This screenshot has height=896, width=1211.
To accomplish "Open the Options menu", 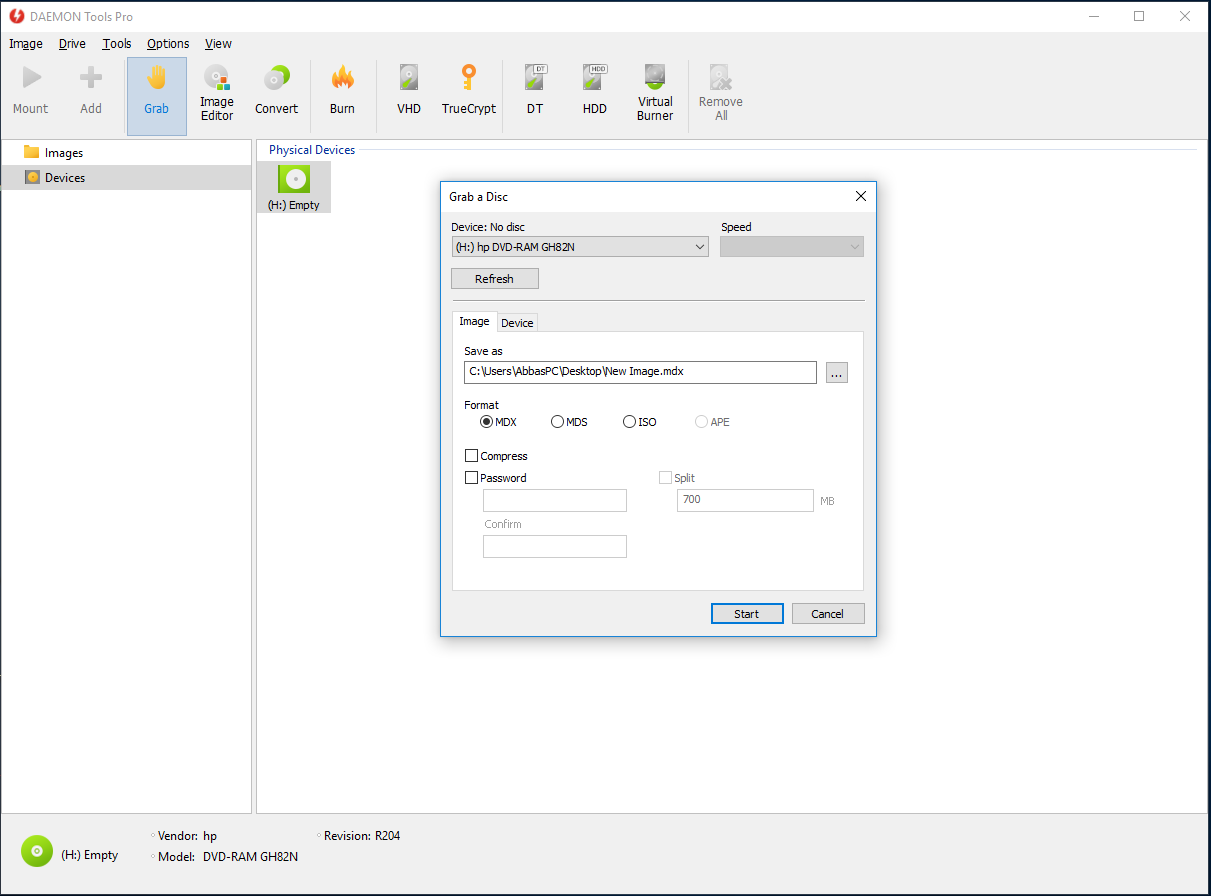I will 168,44.
